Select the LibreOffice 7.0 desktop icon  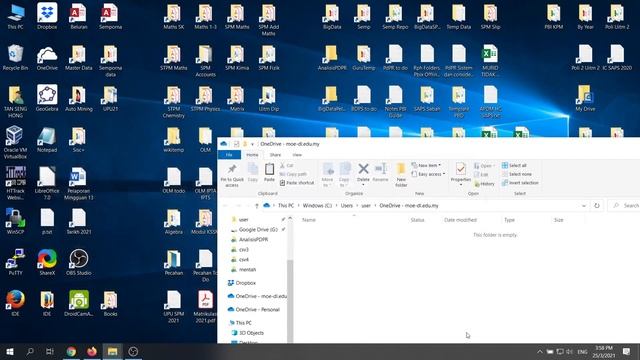coord(47,183)
